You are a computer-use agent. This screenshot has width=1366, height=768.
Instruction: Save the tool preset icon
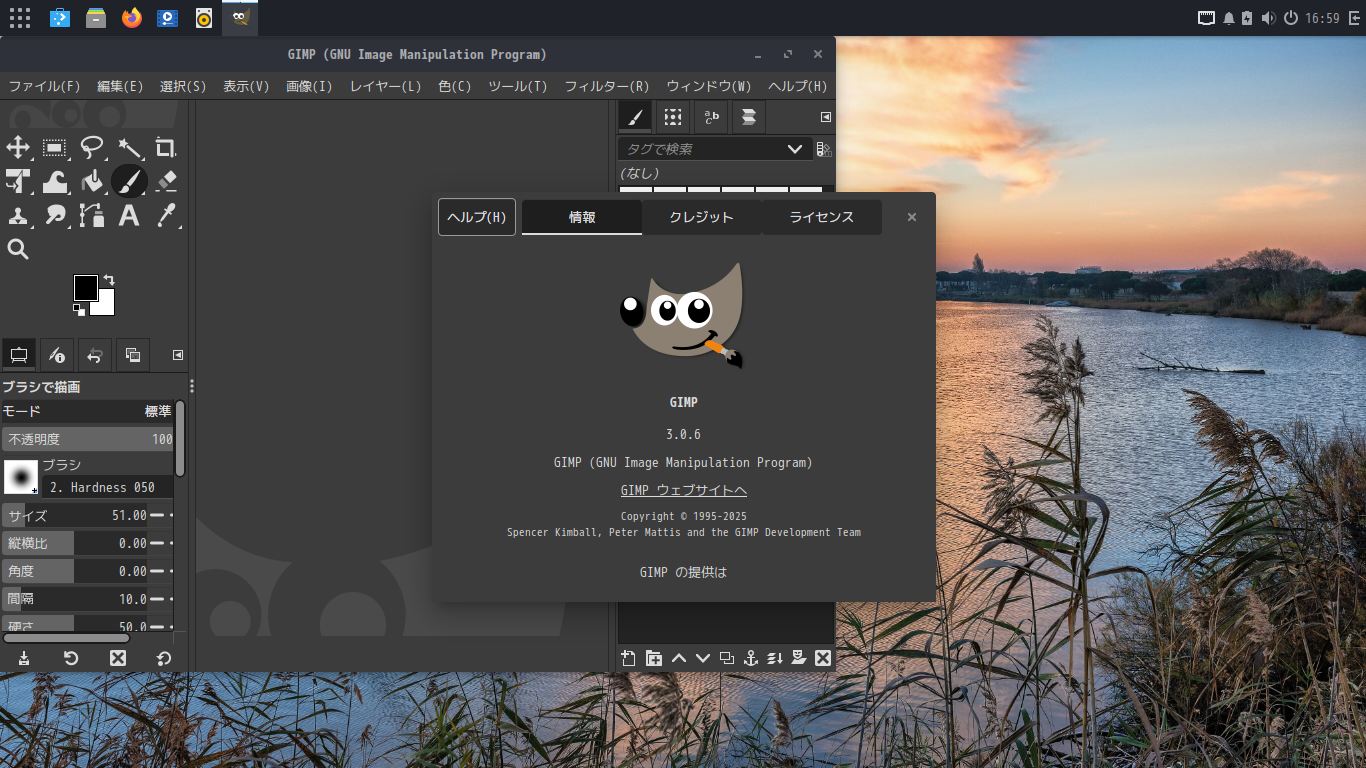24,658
